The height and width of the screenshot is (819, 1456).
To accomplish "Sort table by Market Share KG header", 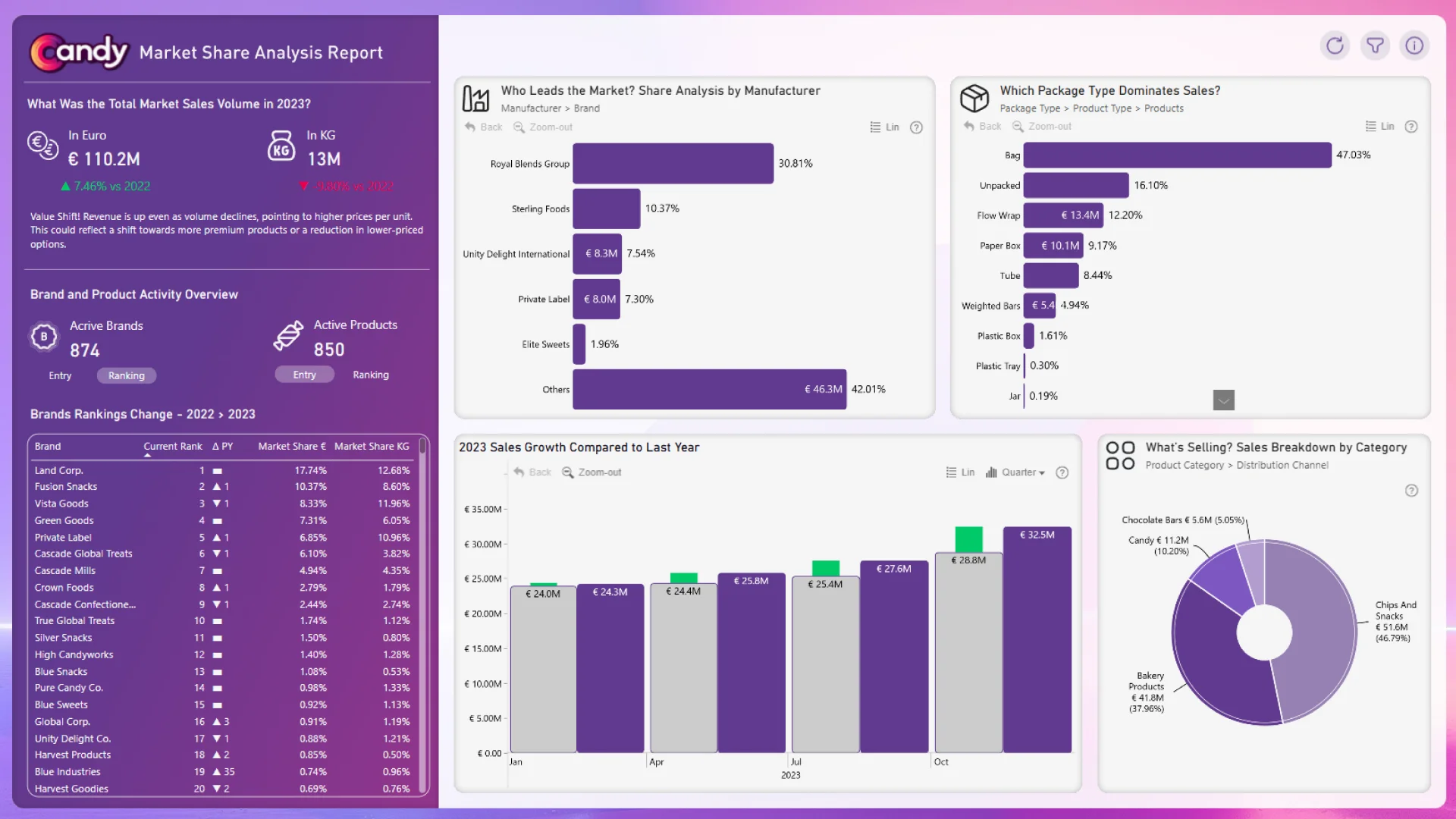I will pos(372,447).
